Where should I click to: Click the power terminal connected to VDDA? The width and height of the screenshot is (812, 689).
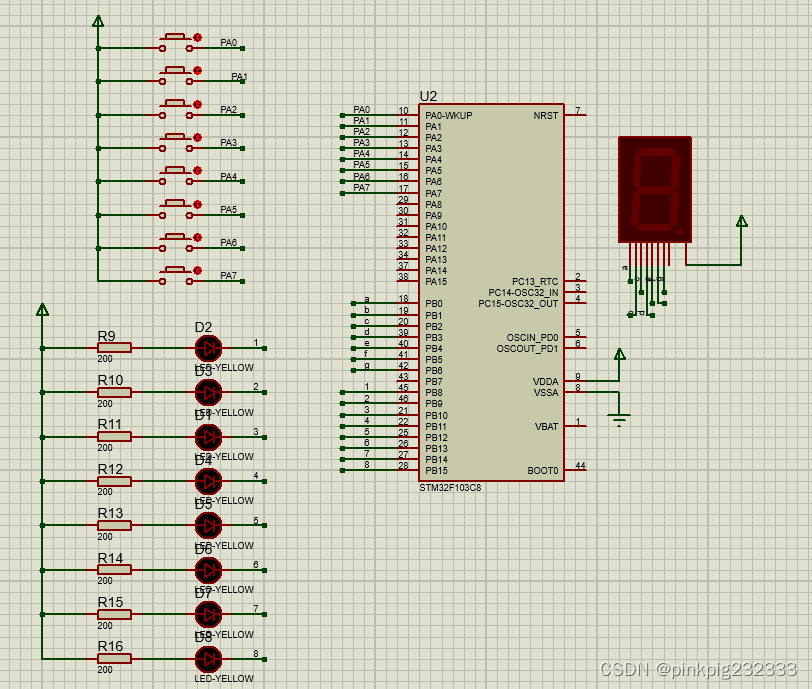point(619,354)
